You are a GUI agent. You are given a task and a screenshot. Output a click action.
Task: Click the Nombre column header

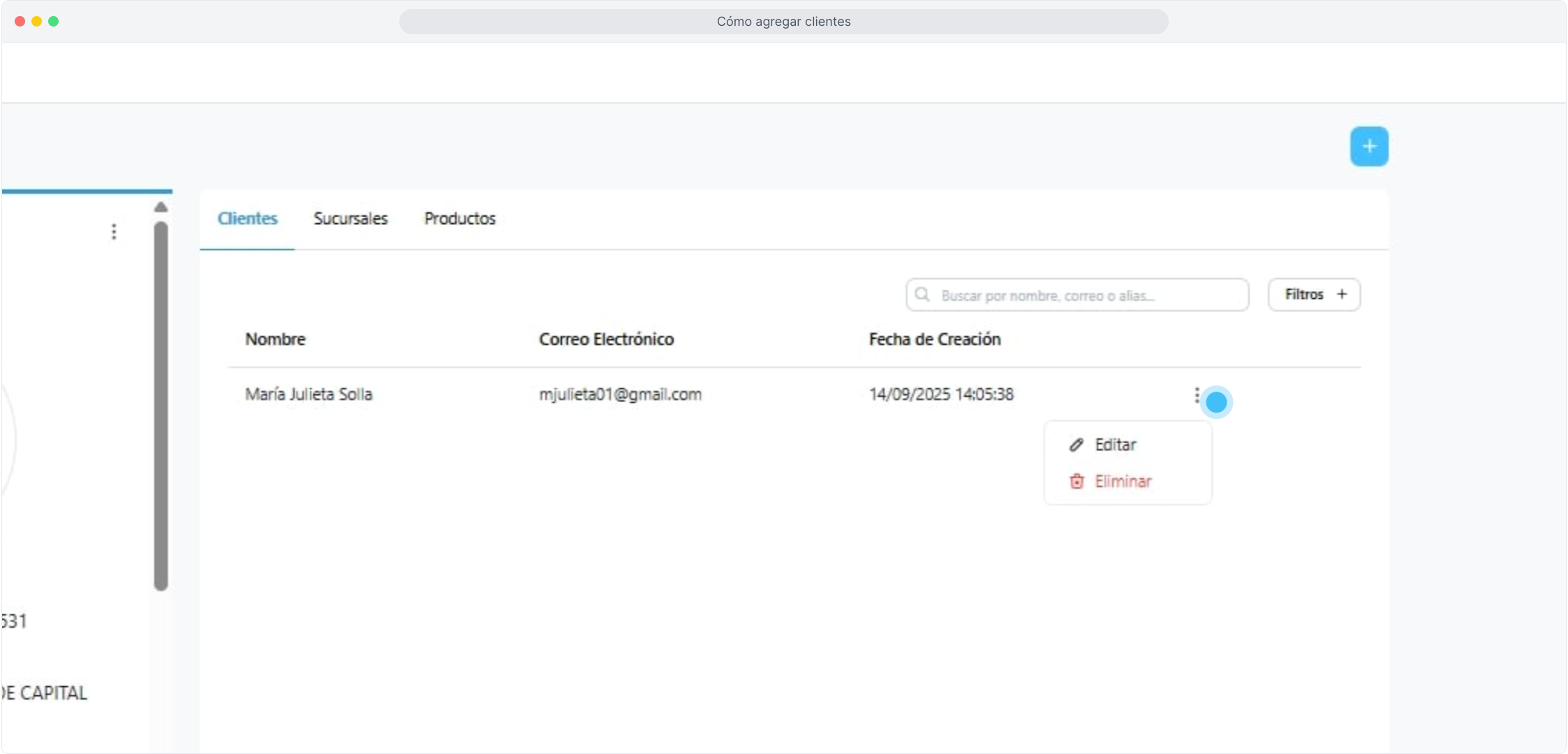pyautogui.click(x=275, y=339)
